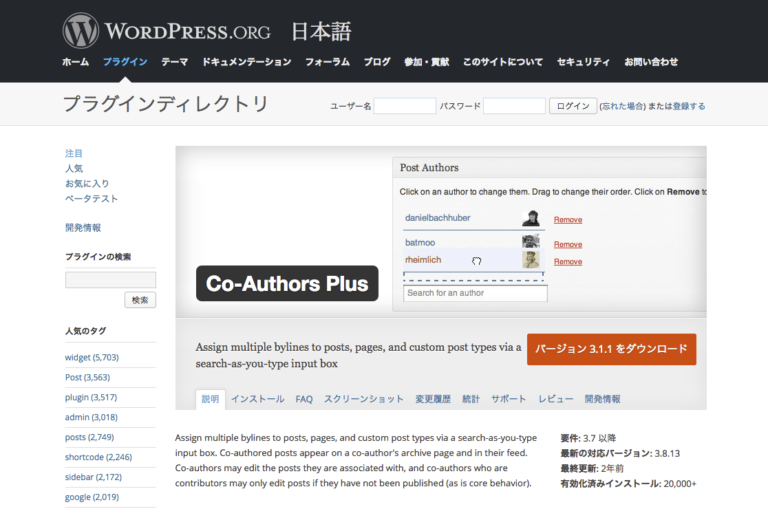This screenshot has height=509, width=768.
Task: Open the 注目 sidebar link
Action: (74, 153)
